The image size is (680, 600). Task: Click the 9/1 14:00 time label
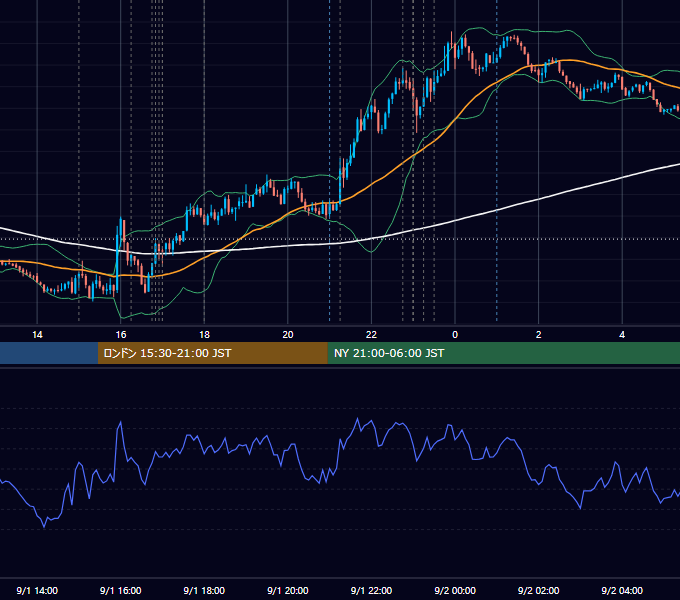tap(37, 590)
